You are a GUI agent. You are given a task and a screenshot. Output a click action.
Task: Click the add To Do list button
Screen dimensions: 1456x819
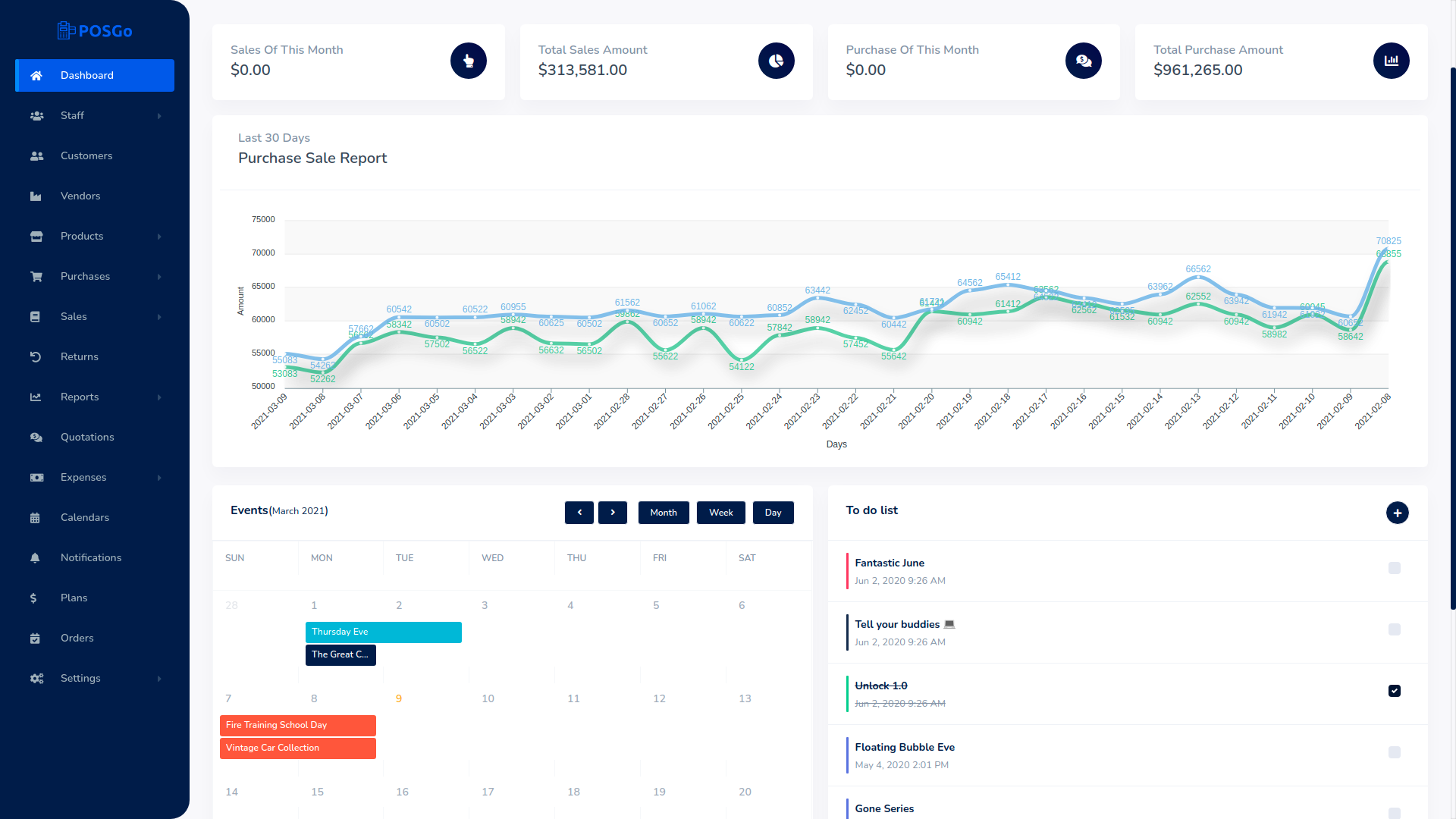point(1398,513)
